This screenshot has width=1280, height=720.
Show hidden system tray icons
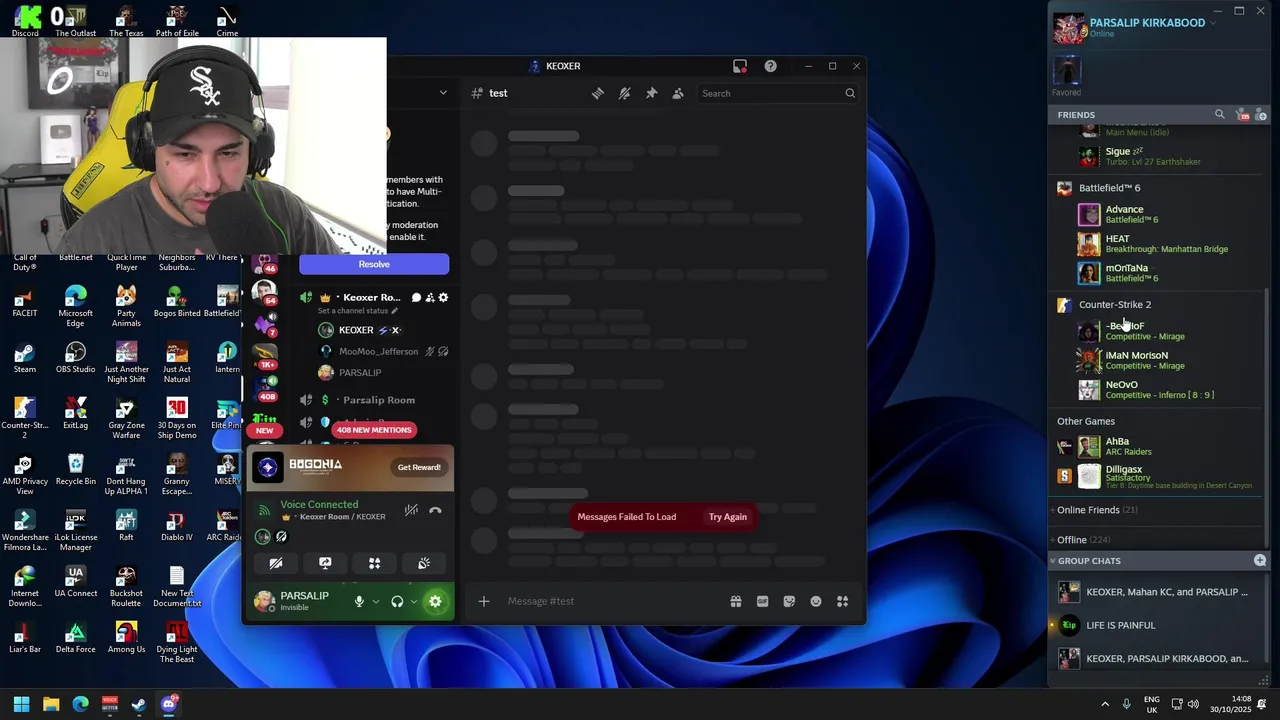click(x=1105, y=704)
